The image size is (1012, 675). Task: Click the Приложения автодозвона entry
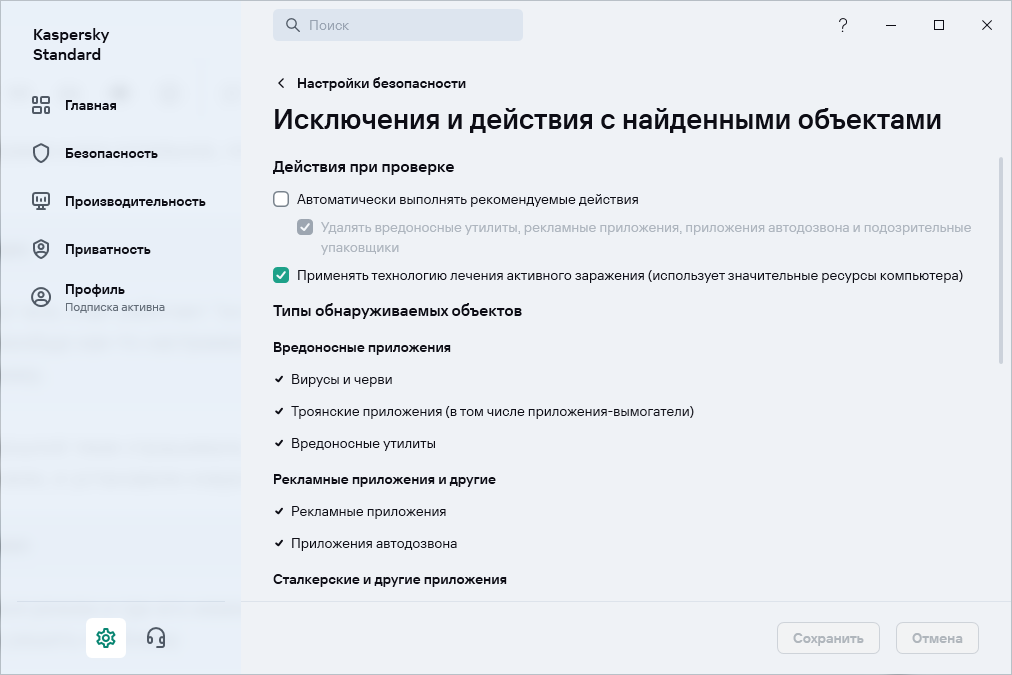pos(374,543)
